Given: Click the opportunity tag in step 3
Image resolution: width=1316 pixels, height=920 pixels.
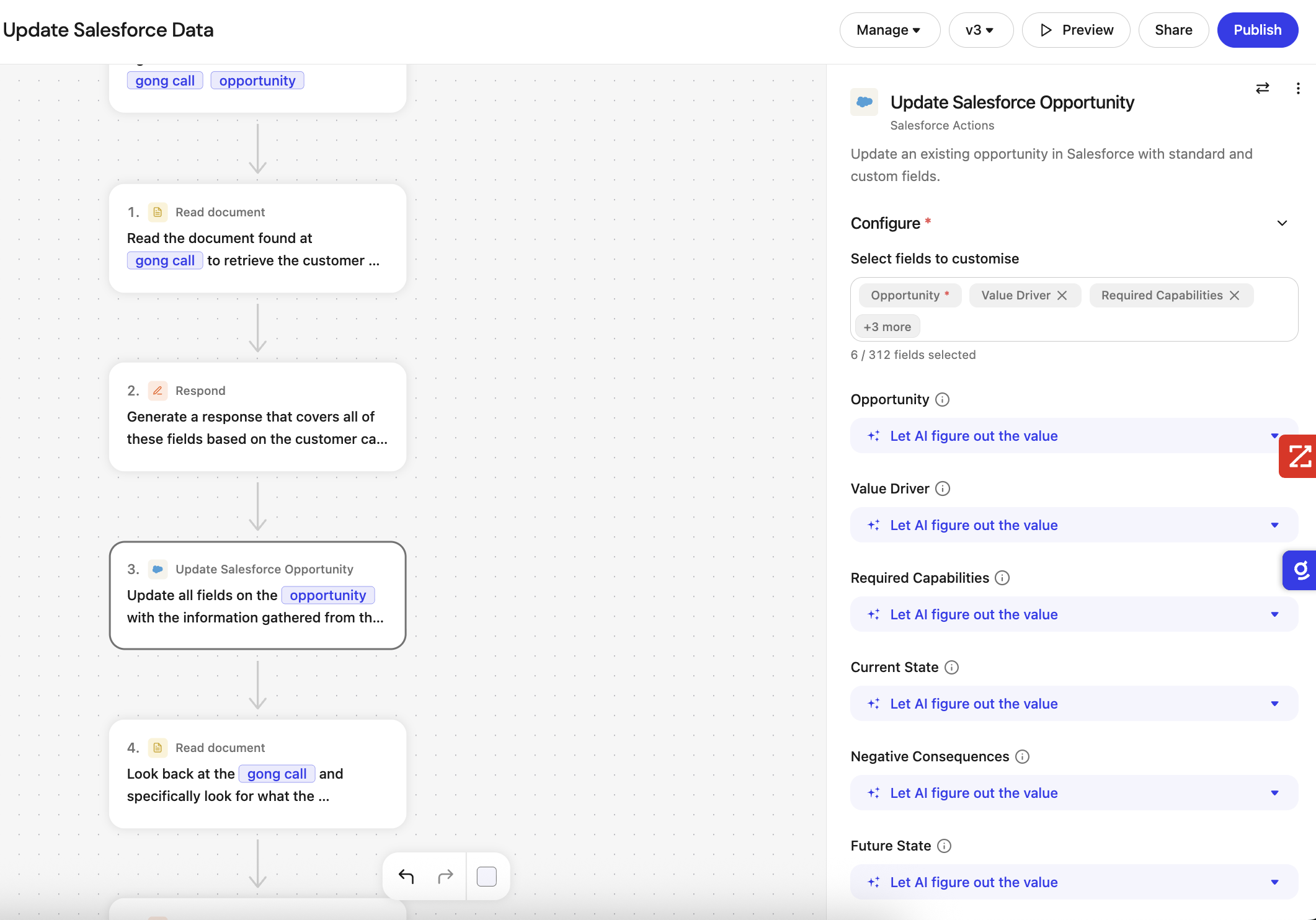Looking at the screenshot, I should (x=328, y=595).
